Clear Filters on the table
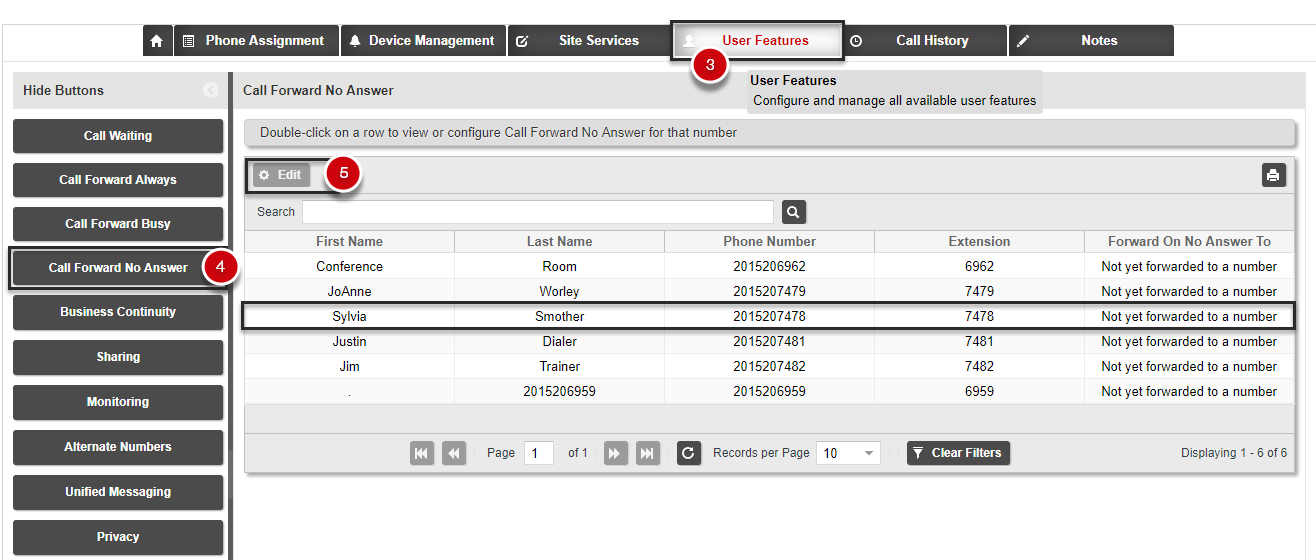Viewport: 1316px width, 560px height. [x=958, y=453]
